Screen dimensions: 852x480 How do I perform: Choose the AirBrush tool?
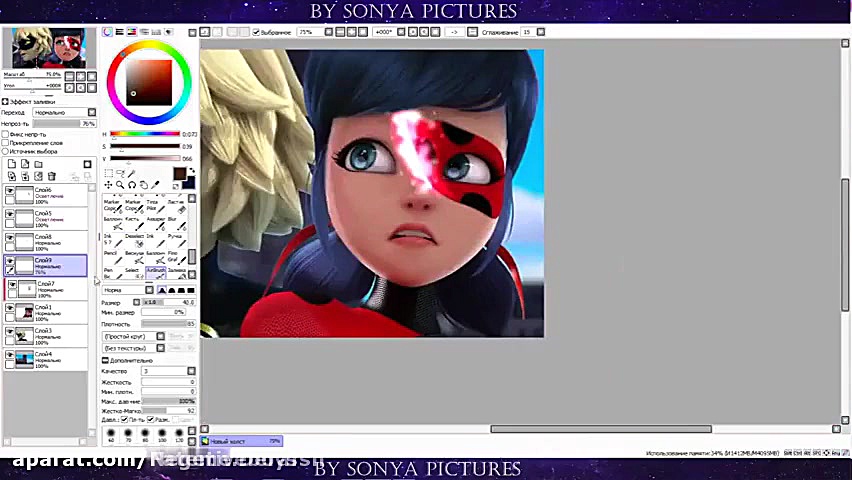tap(156, 273)
